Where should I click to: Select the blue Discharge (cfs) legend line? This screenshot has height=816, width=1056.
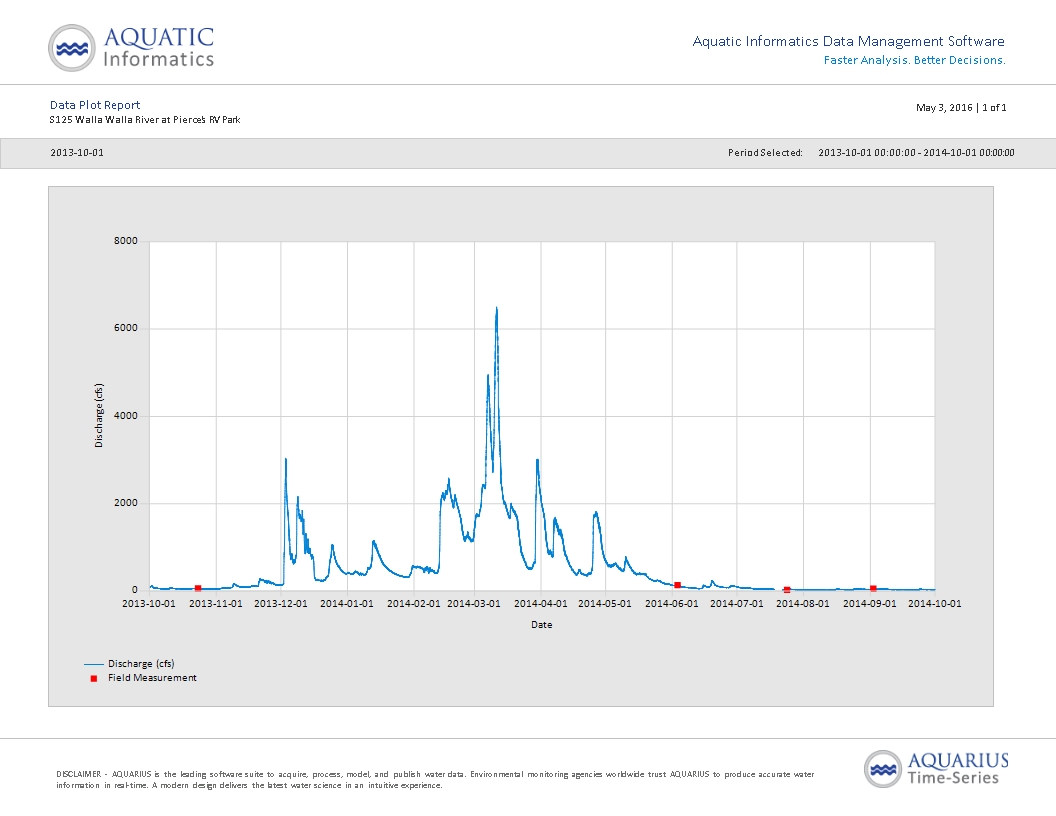click(94, 664)
